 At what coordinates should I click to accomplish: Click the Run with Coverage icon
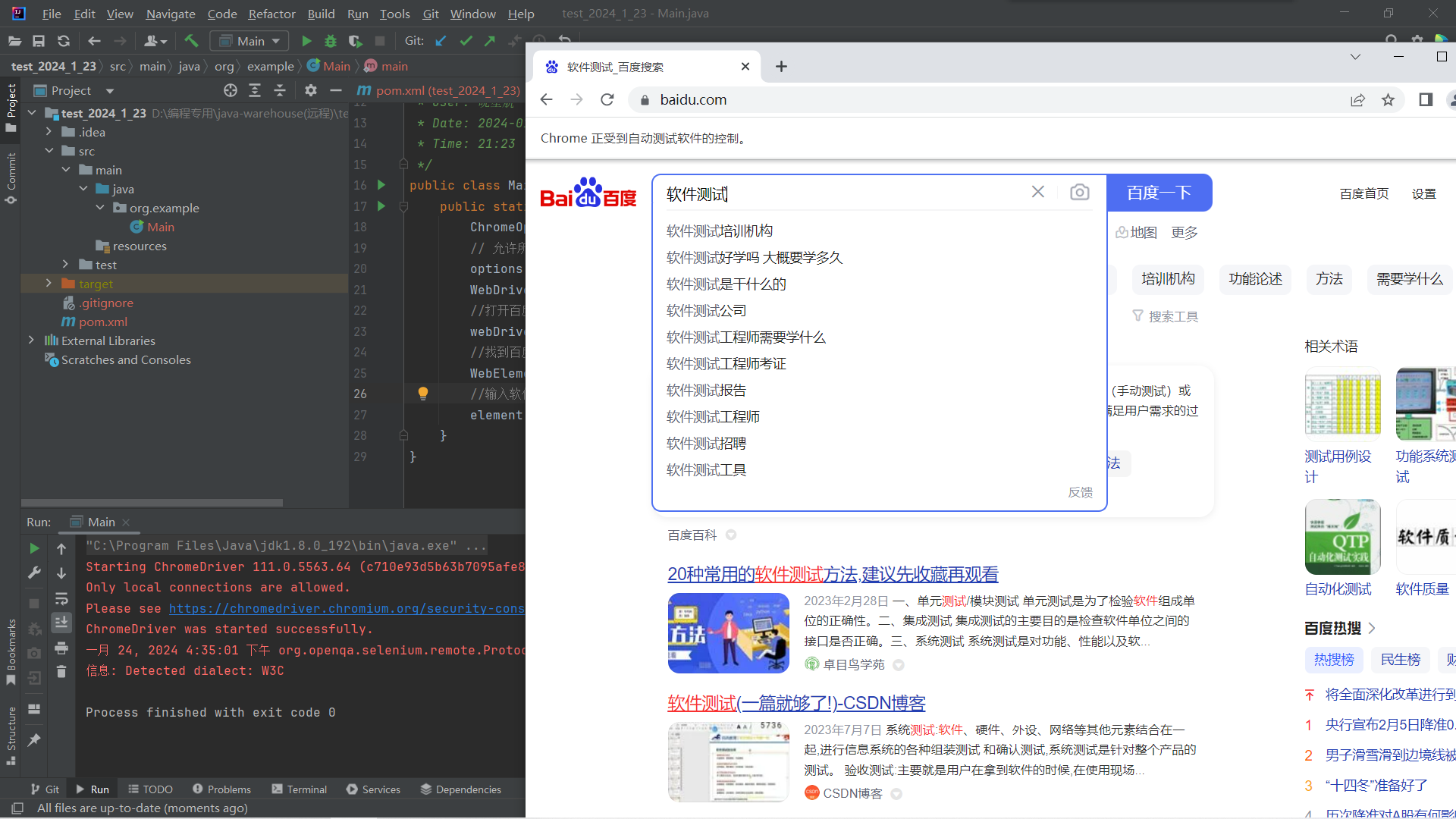coord(355,41)
